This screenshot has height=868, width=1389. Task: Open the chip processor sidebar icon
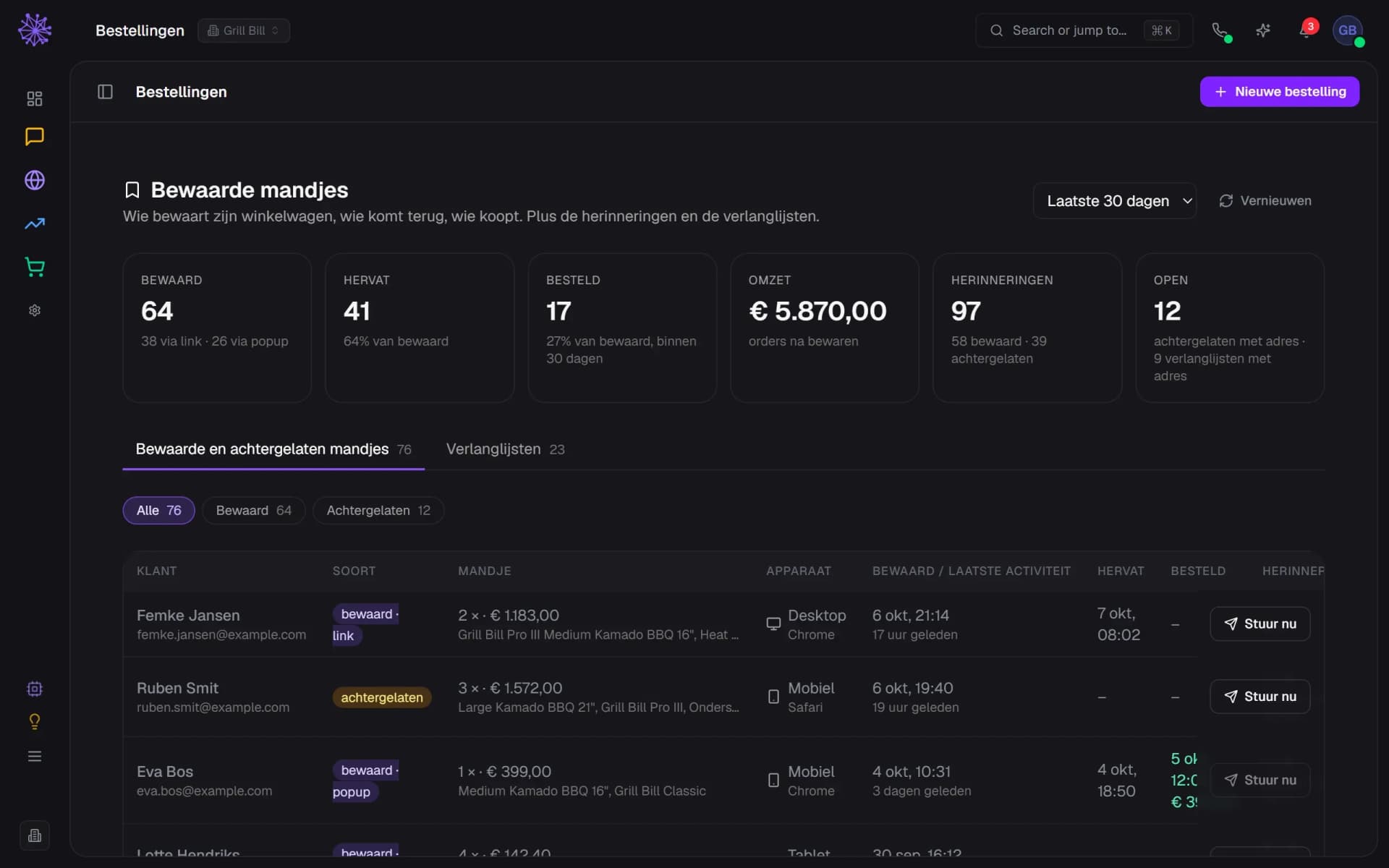(x=35, y=689)
